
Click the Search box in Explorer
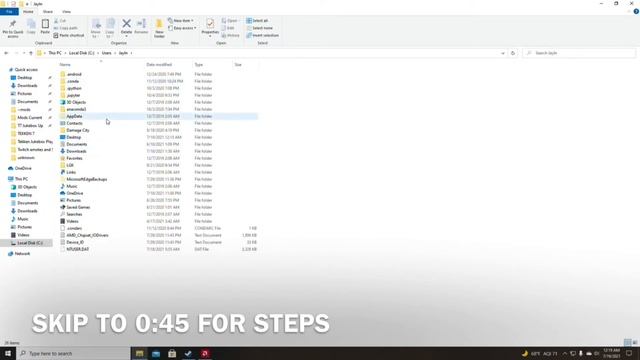click(x=579, y=53)
